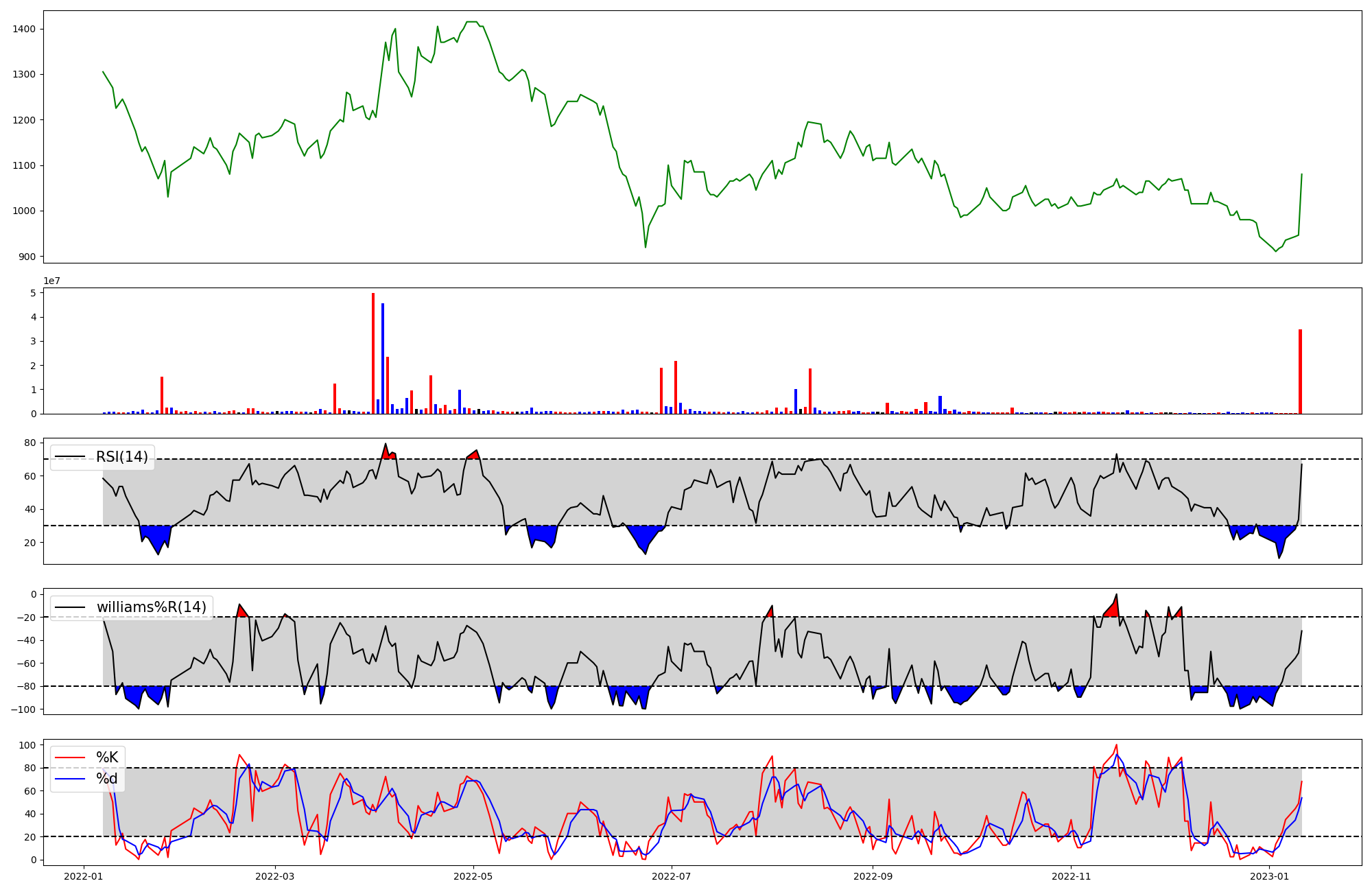Viewport: 1372px width, 892px height.
Task: Click the 1e7 volume scale label
Action: click(x=51, y=281)
